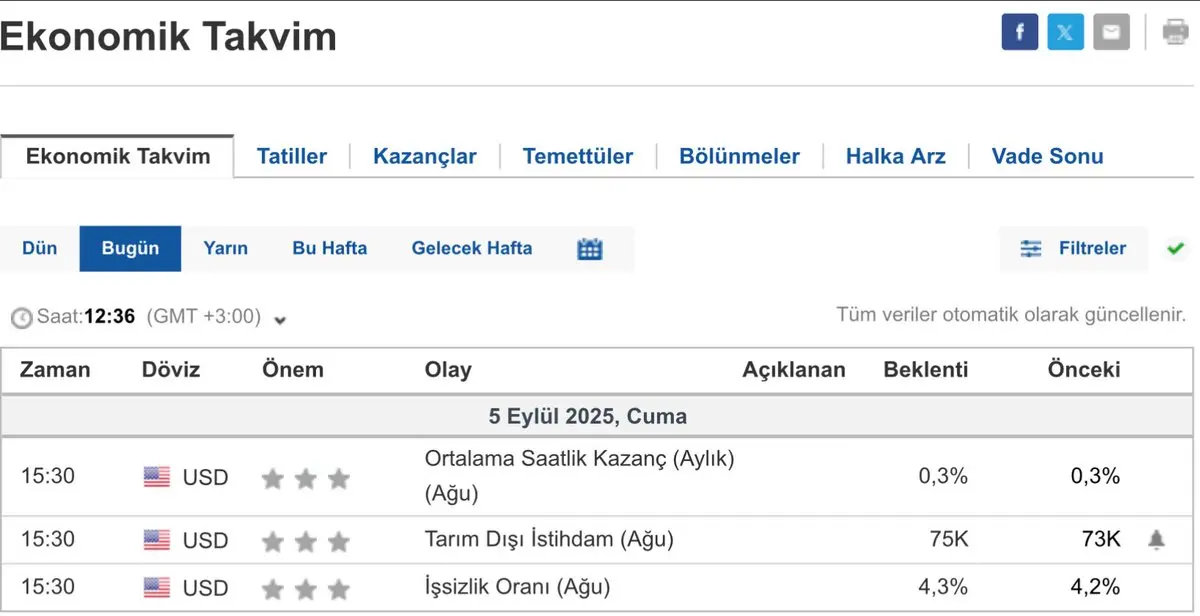Click the three-star importance for Tarım Dışı İstihdam
The height and width of the screenshot is (616, 1200).
[x=305, y=541]
